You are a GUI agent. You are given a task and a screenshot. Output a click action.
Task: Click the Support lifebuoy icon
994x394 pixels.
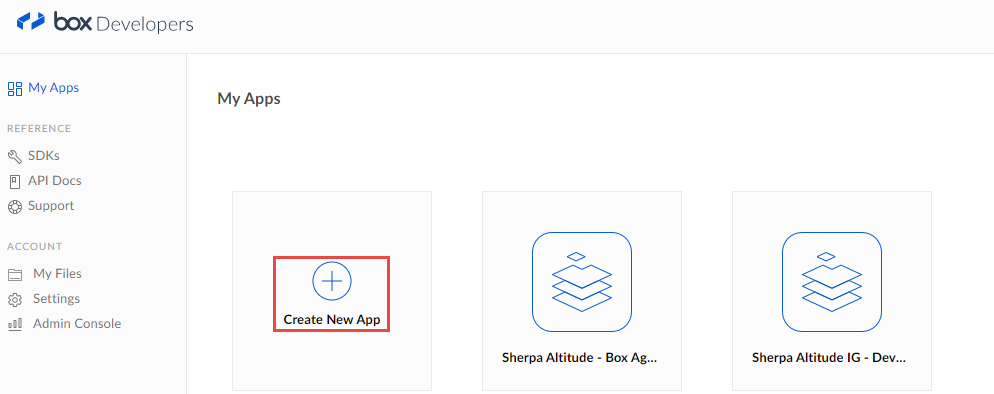[x=15, y=207]
